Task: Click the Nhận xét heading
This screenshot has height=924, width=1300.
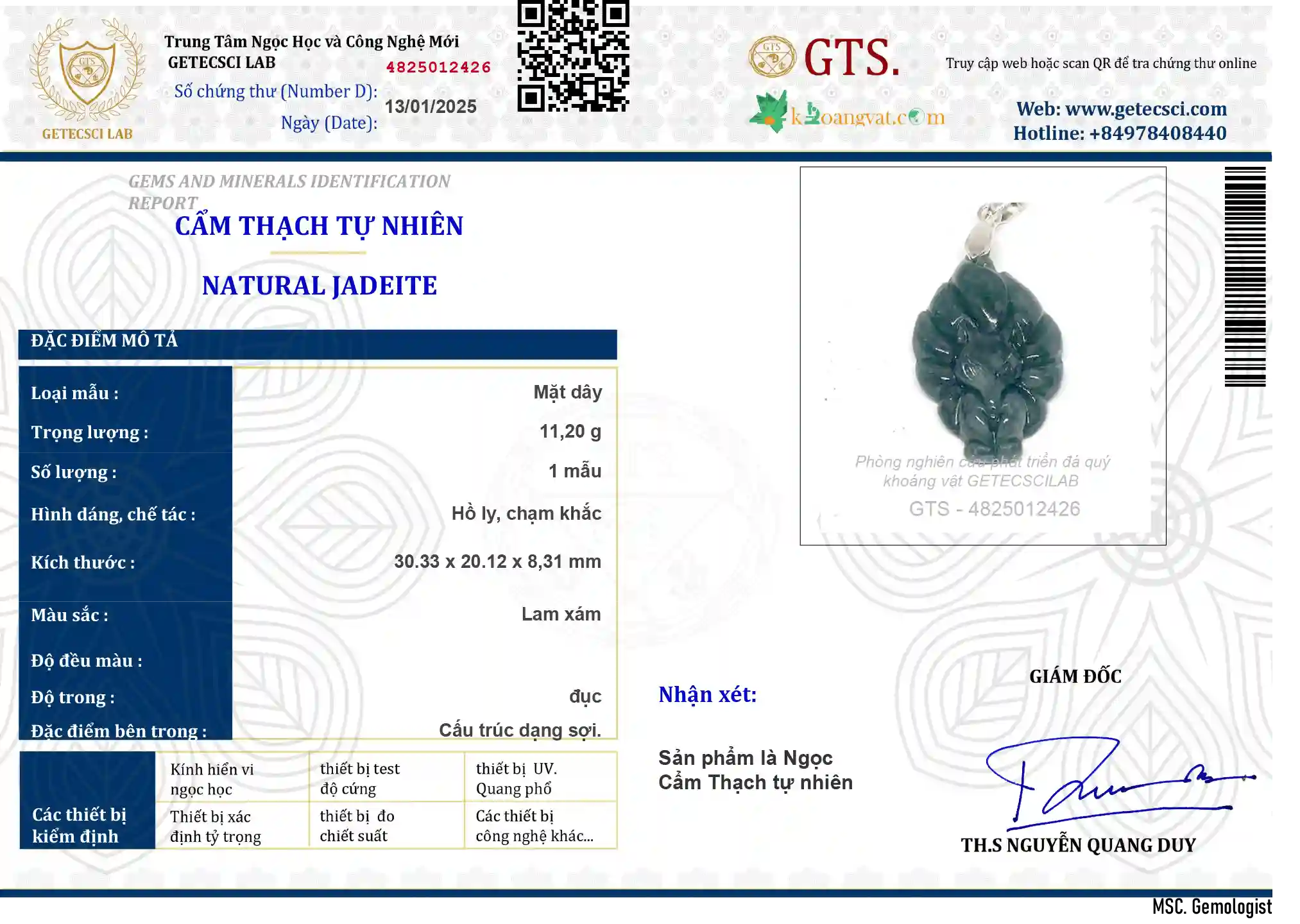Action: click(x=708, y=695)
